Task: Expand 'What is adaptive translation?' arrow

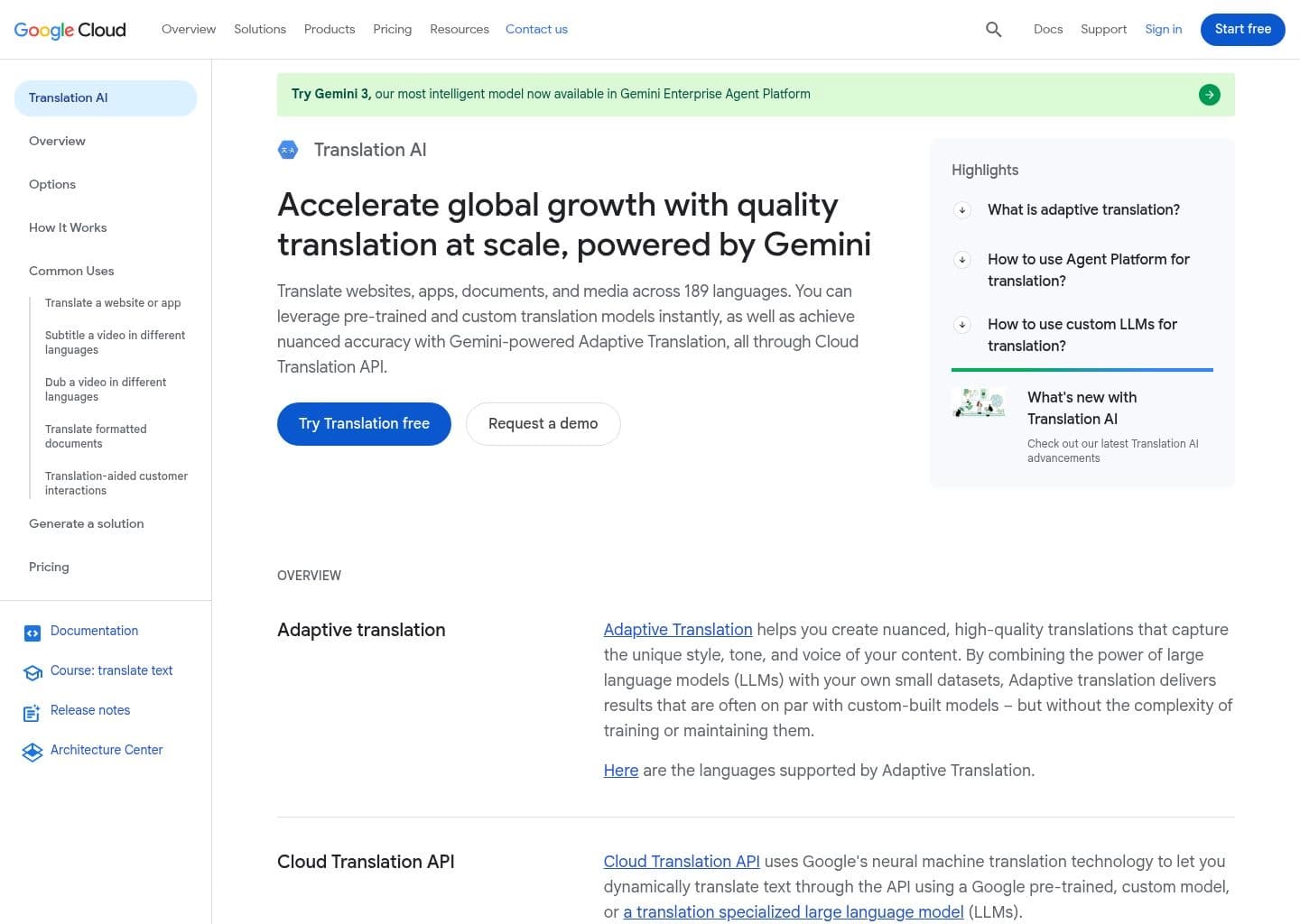Action: click(x=962, y=210)
